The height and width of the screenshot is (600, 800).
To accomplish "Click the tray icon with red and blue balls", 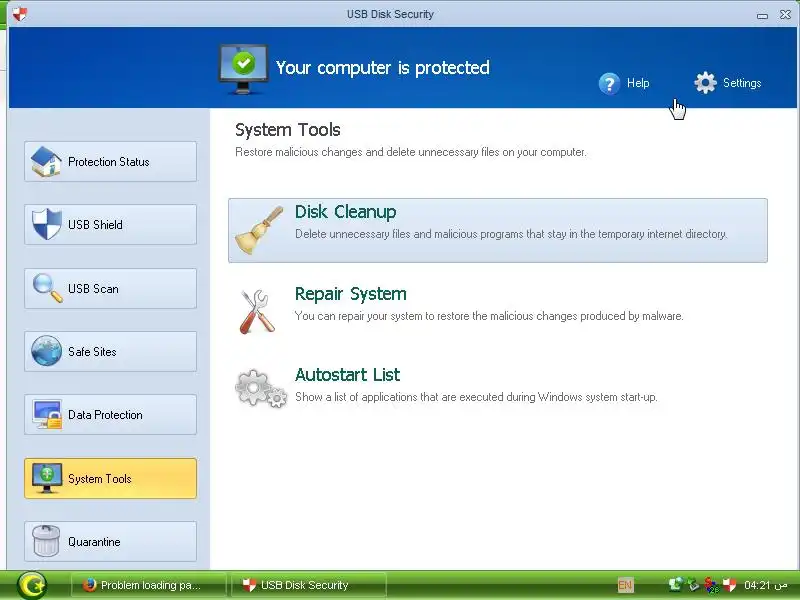I will coord(711,585).
